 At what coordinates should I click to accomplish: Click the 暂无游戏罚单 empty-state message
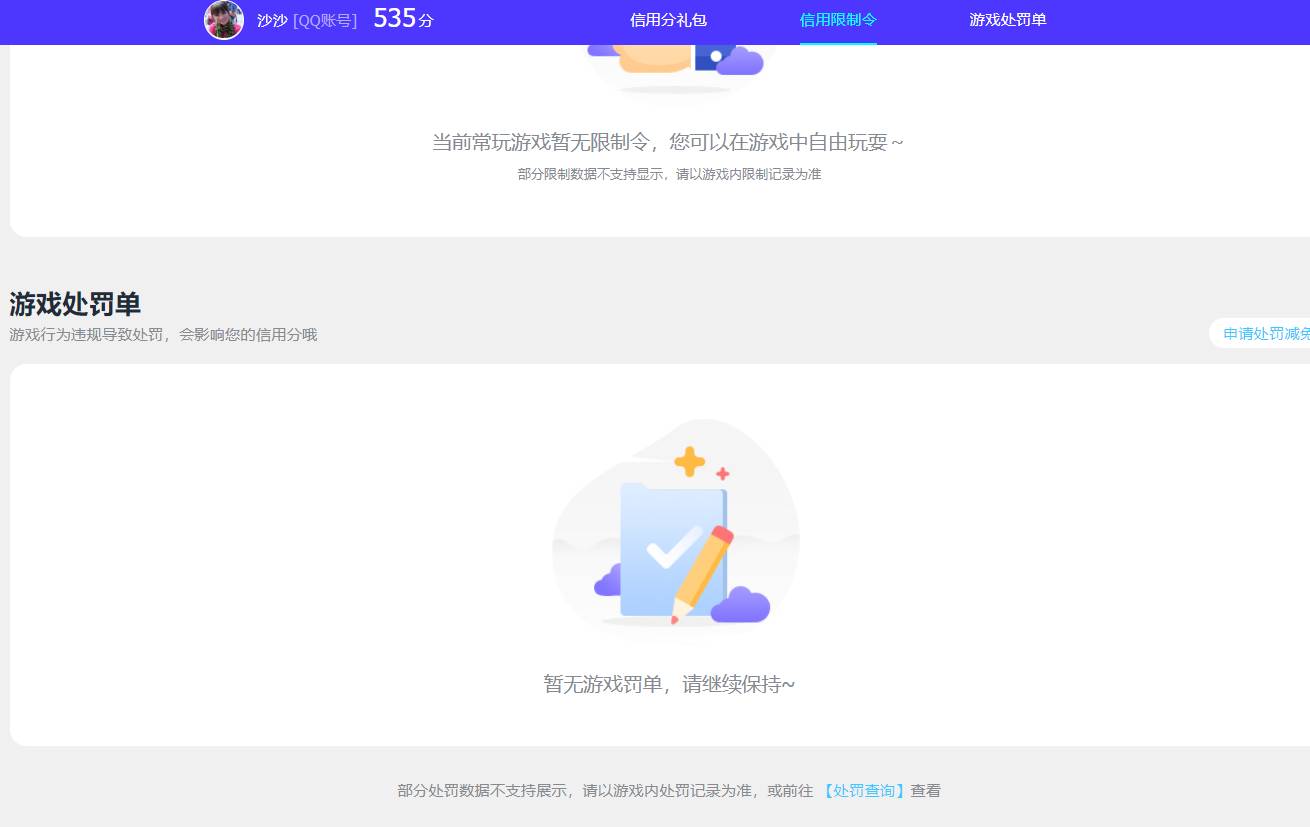670,683
